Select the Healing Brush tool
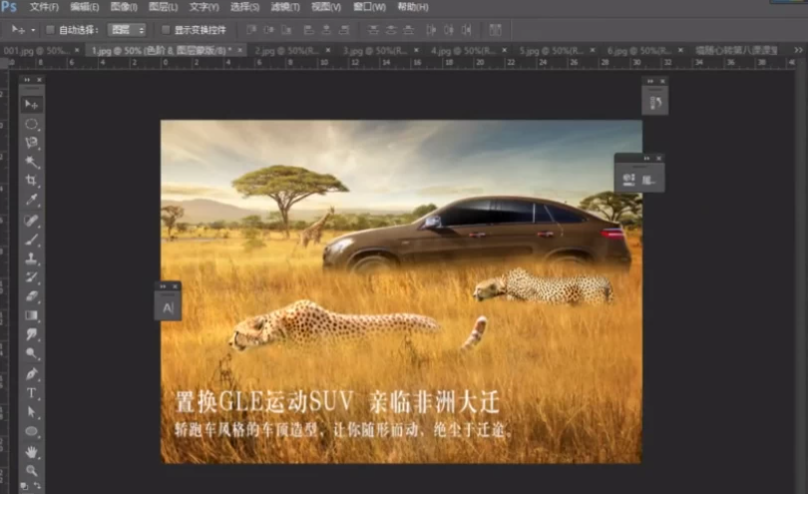This screenshot has width=808, height=517. pyautogui.click(x=31, y=221)
